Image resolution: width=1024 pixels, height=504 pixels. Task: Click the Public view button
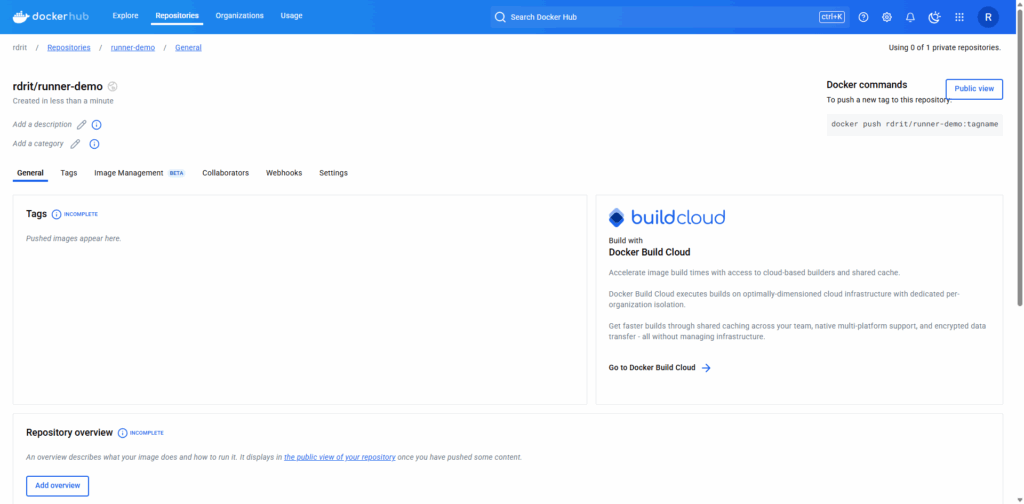[x=974, y=89]
